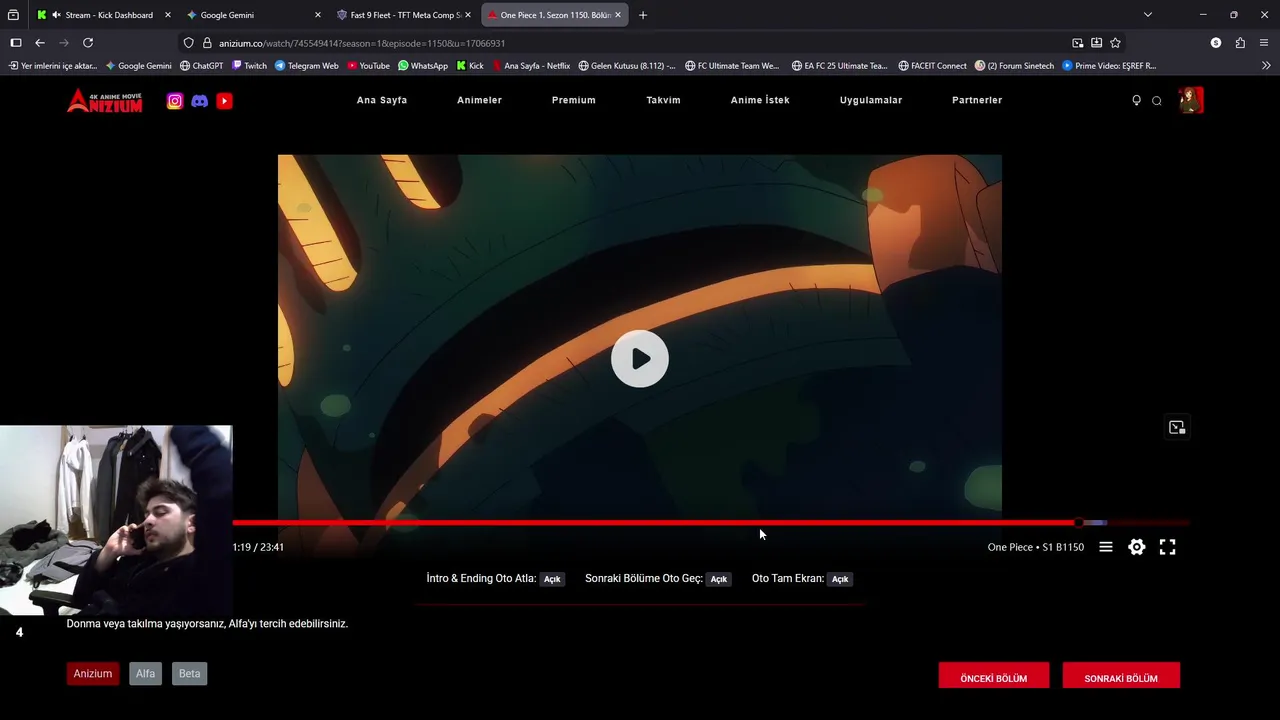Image resolution: width=1280 pixels, height=720 pixels.
Task: Open Forum Sinetech bookmark
Action: pyautogui.click(x=1014, y=66)
